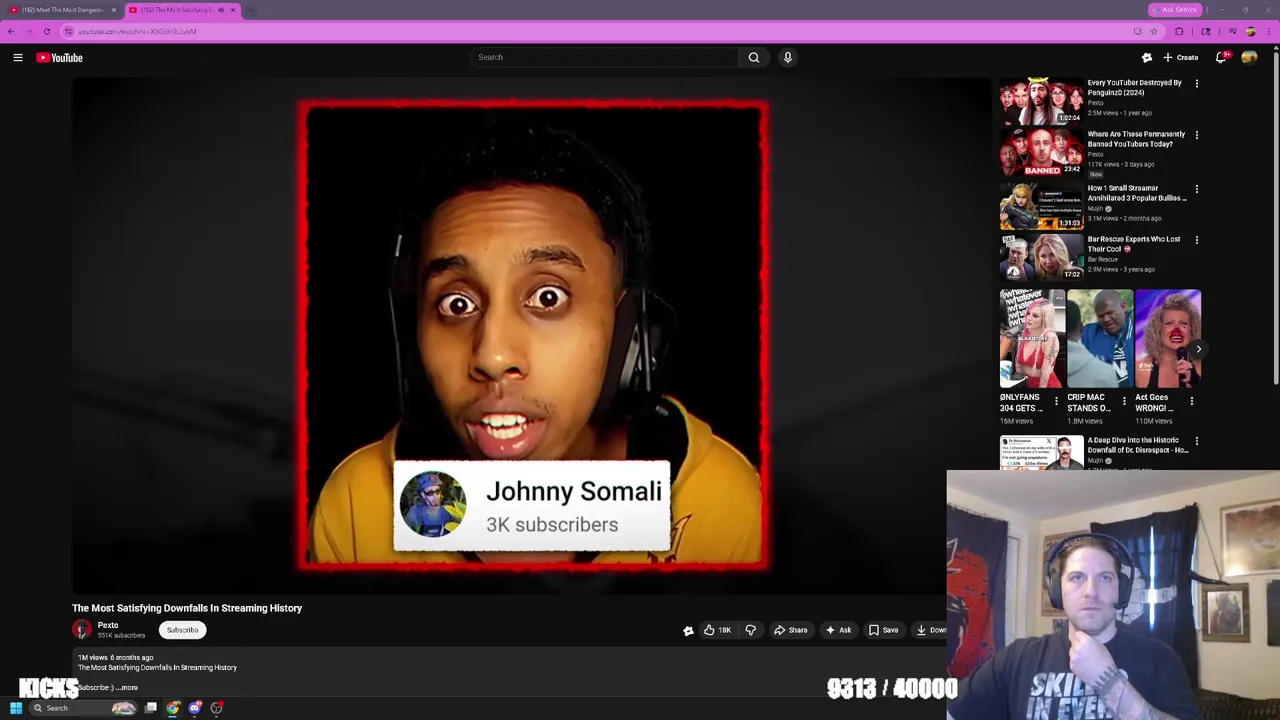Screen dimensions: 1280x720
Task: Save the video to a playlist
Action: [x=883, y=630]
